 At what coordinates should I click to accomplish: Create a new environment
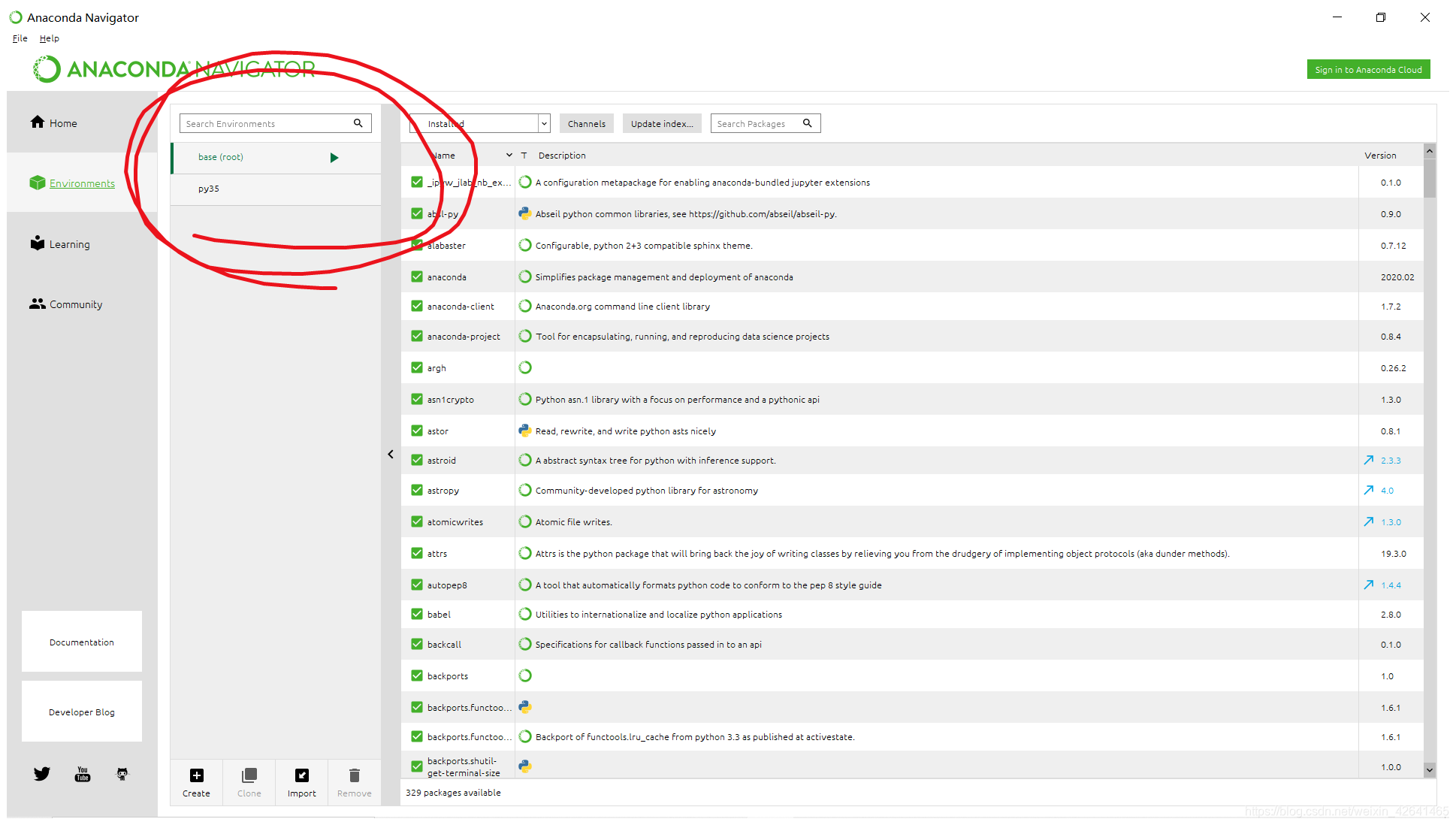click(x=196, y=782)
